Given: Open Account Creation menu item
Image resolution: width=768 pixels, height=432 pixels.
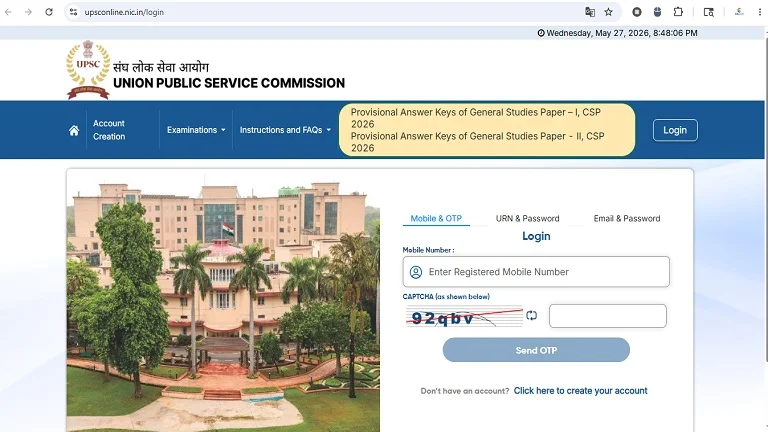Looking at the screenshot, I should coord(109,130).
